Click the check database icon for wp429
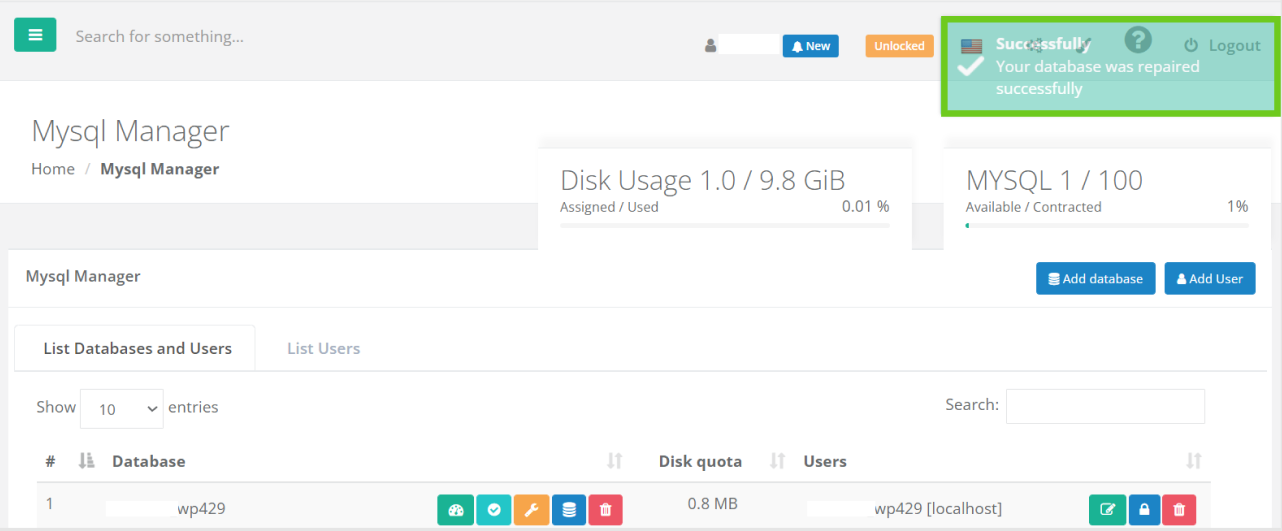Screen dimensions: 1282x531 (x=494, y=510)
